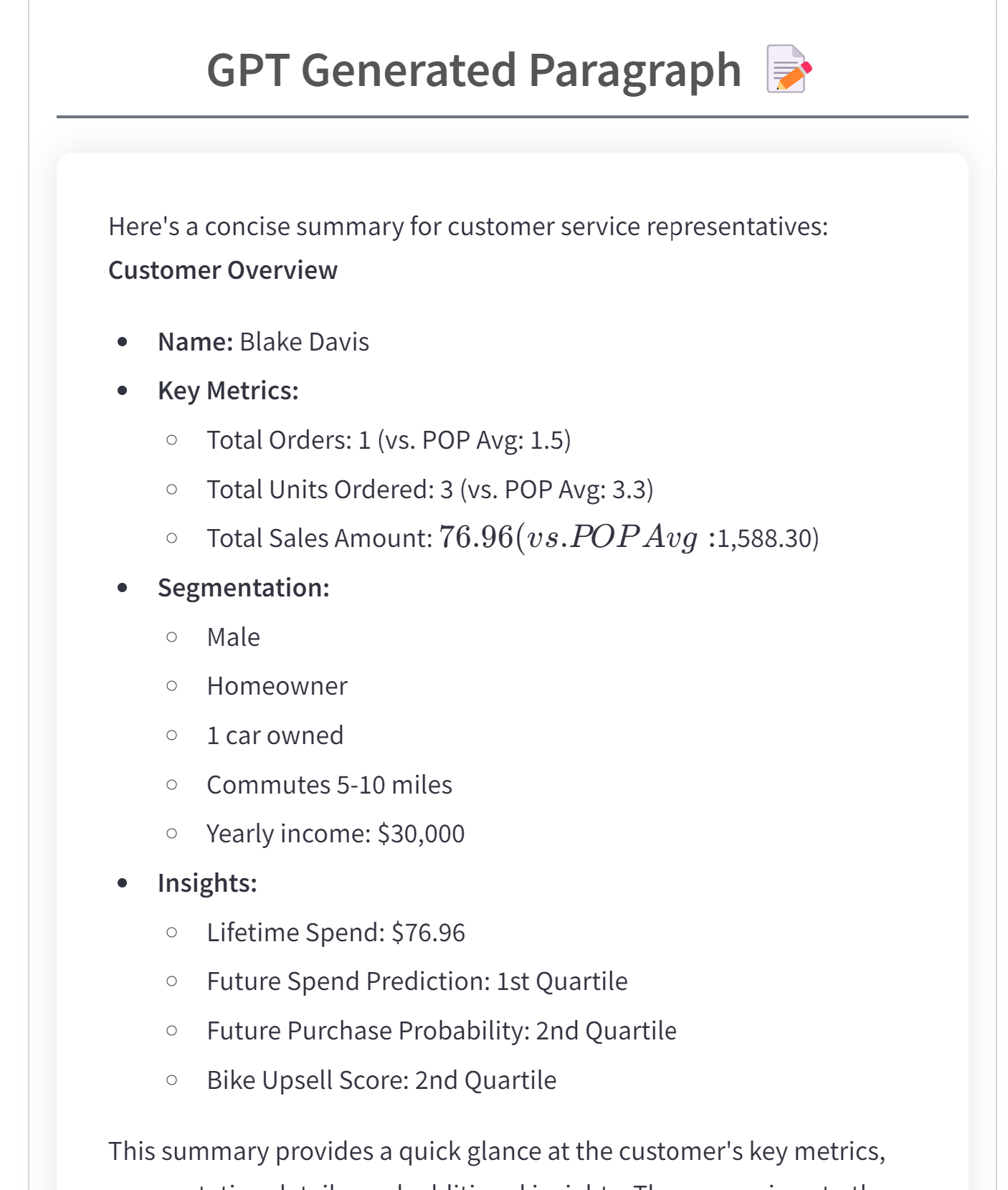Click the Total Orders line
The height and width of the screenshot is (1190, 1008).
(389, 440)
